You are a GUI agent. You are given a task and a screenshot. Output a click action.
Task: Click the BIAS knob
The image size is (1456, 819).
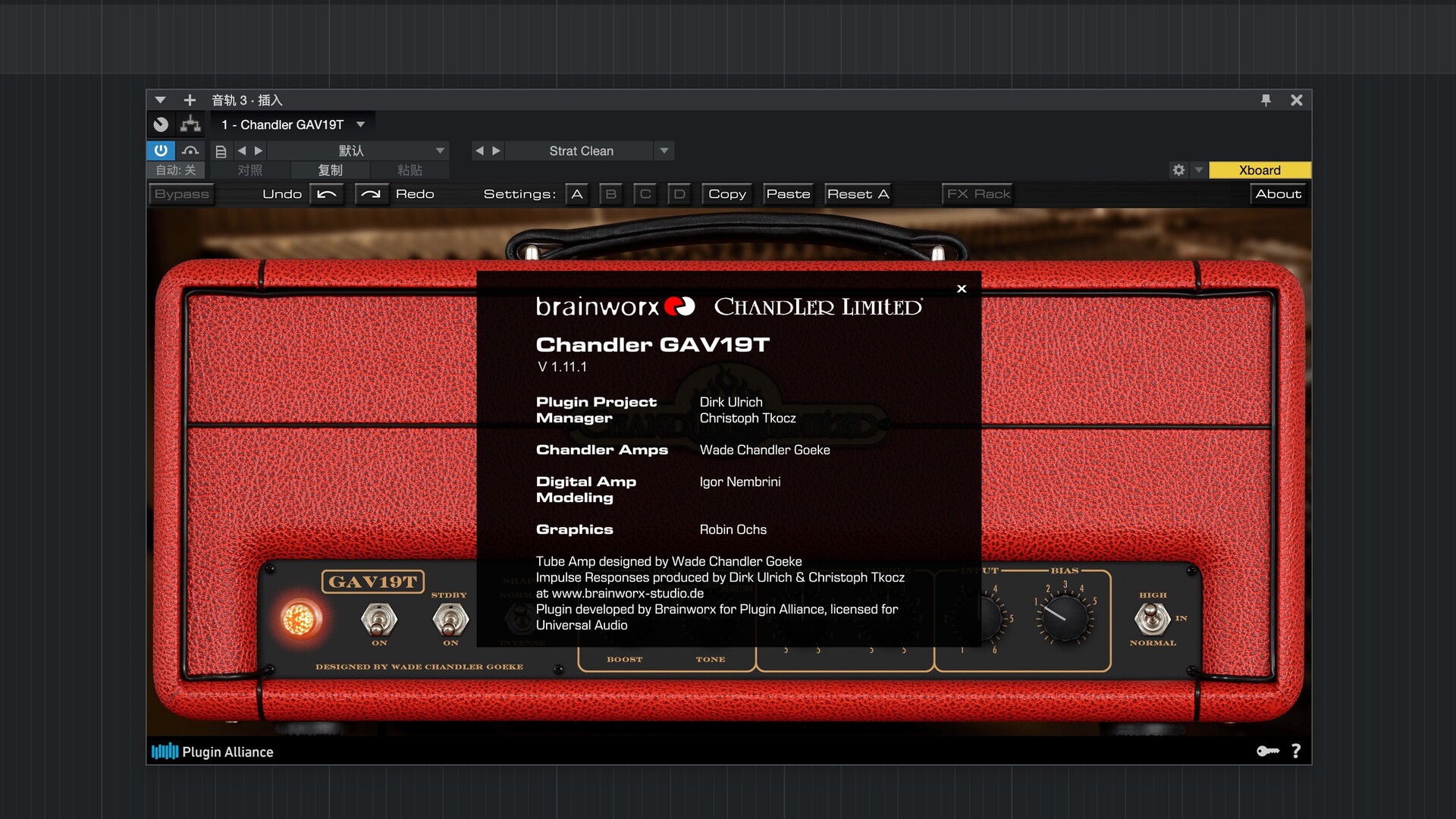[x=1065, y=618]
